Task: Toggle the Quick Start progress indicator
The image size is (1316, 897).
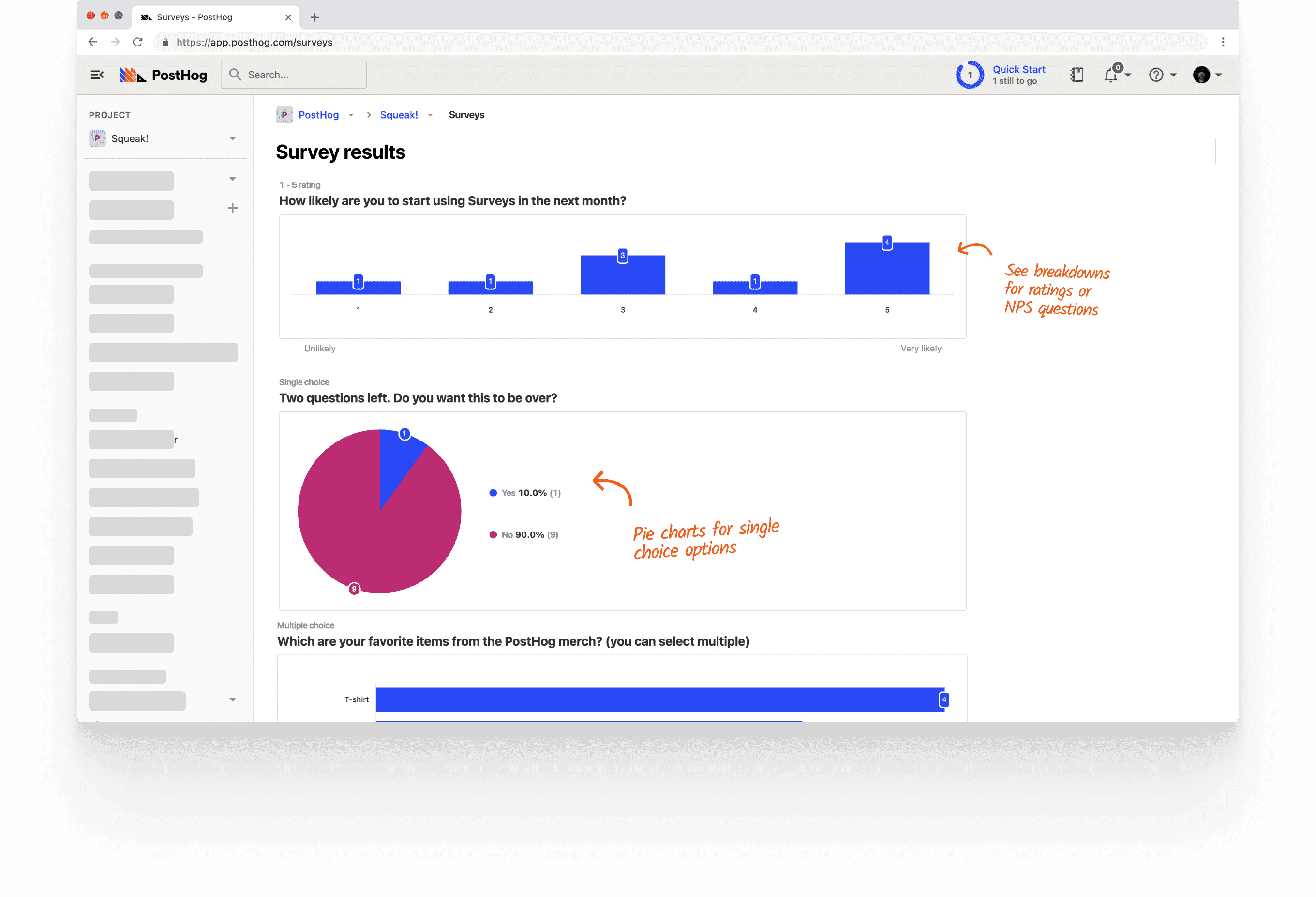Action: [970, 74]
